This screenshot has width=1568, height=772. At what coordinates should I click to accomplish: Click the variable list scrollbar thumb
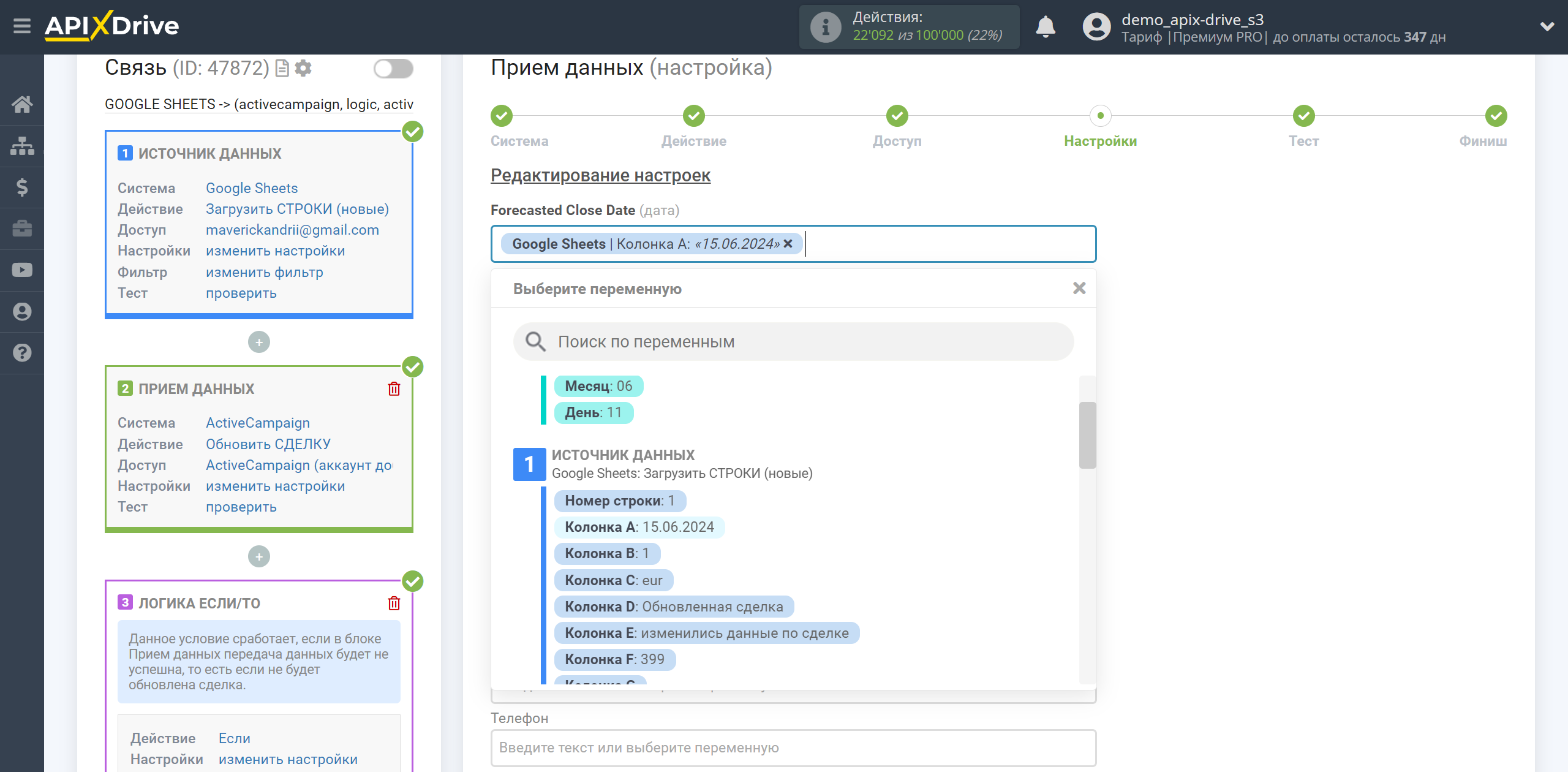[1087, 435]
